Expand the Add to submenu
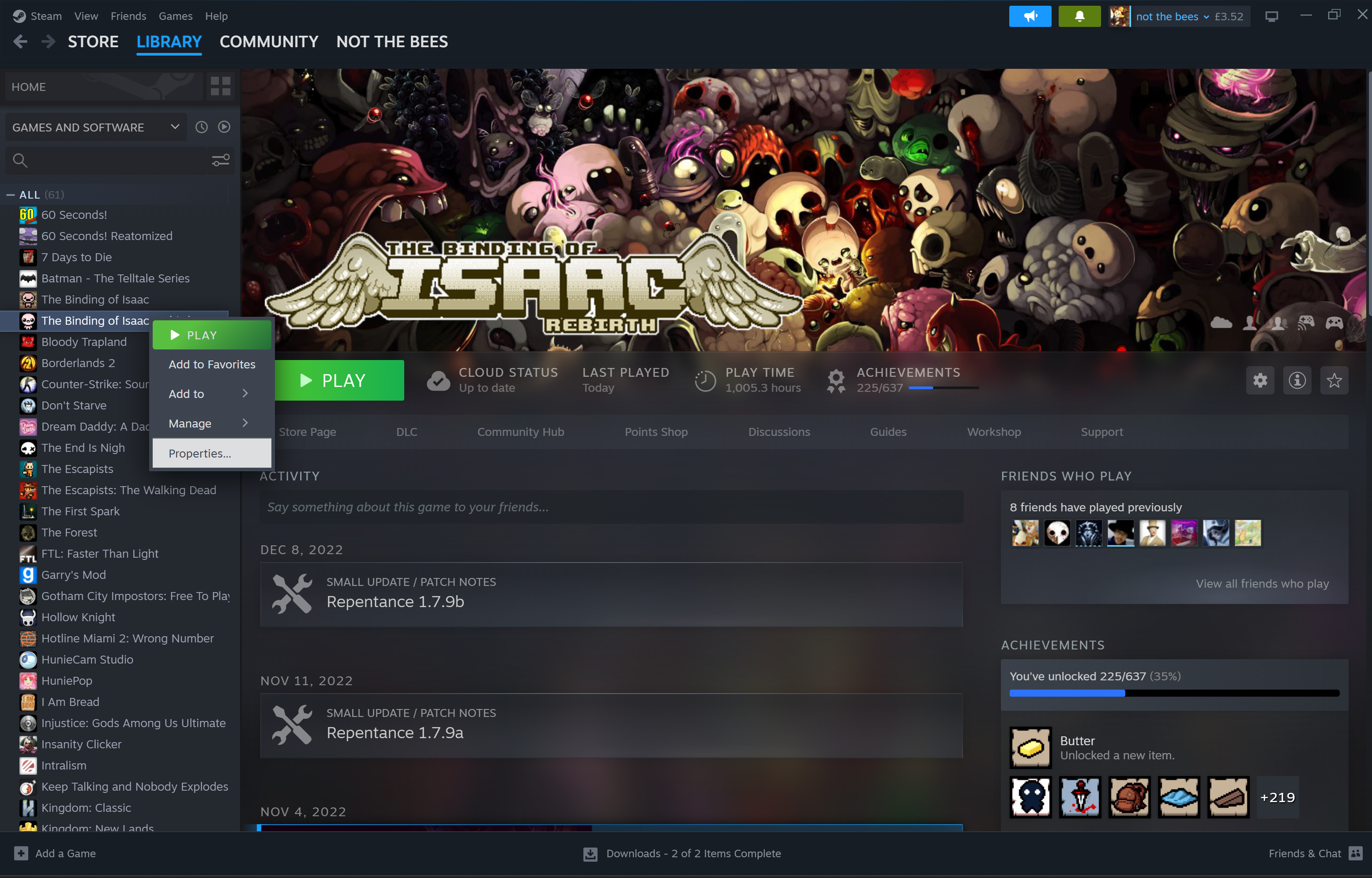 (x=211, y=394)
